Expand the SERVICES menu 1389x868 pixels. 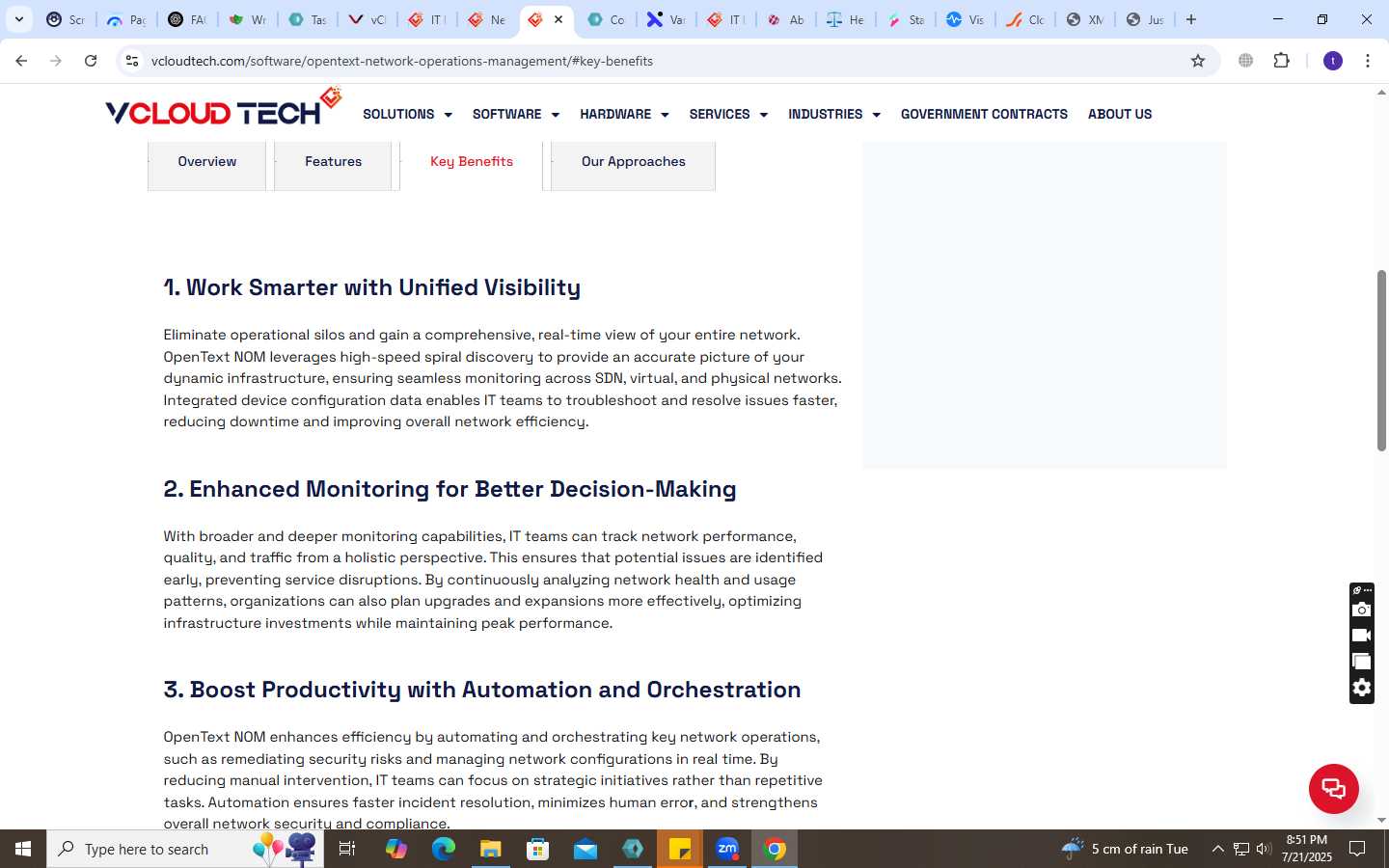(728, 114)
